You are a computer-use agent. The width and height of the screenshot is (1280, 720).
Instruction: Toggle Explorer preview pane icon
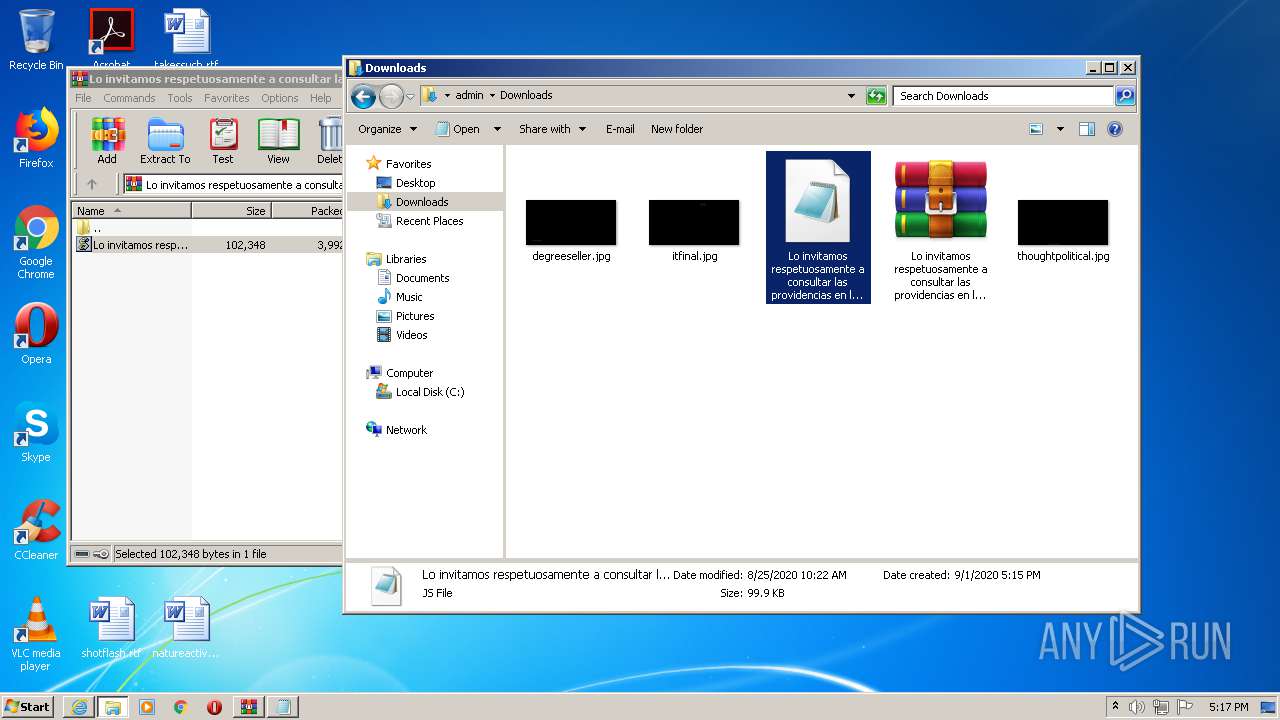coord(1087,129)
